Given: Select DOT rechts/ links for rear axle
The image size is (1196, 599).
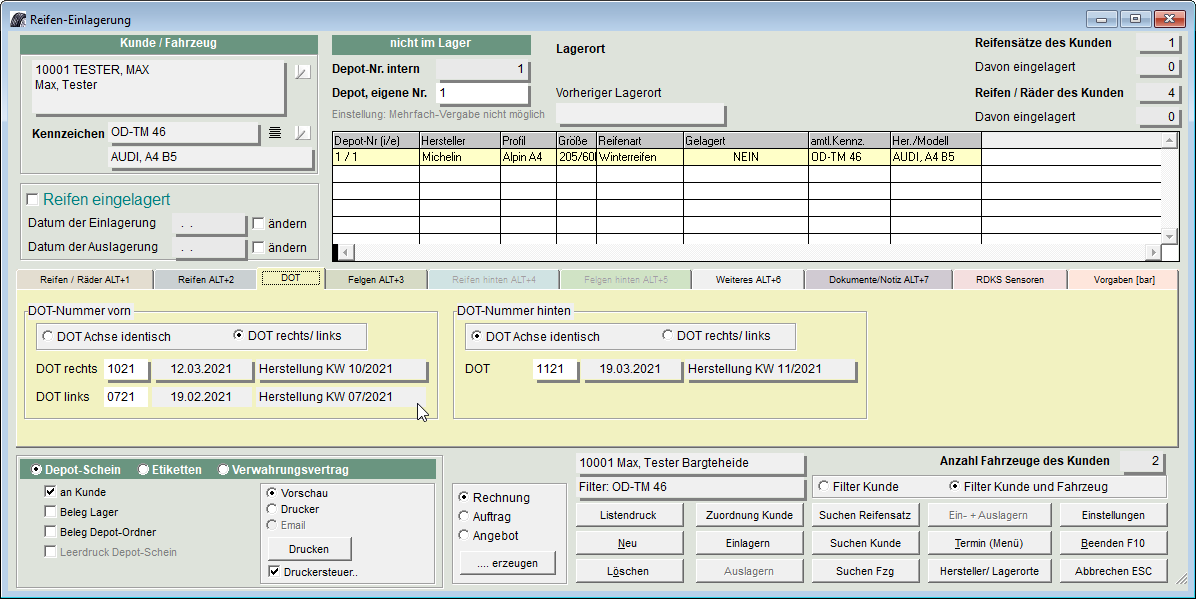Looking at the screenshot, I should click(667, 336).
